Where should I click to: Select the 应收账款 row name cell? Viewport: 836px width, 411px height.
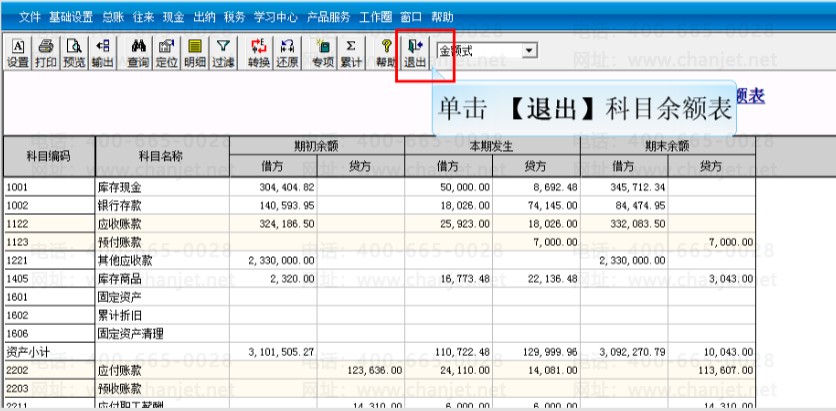[x=162, y=224]
